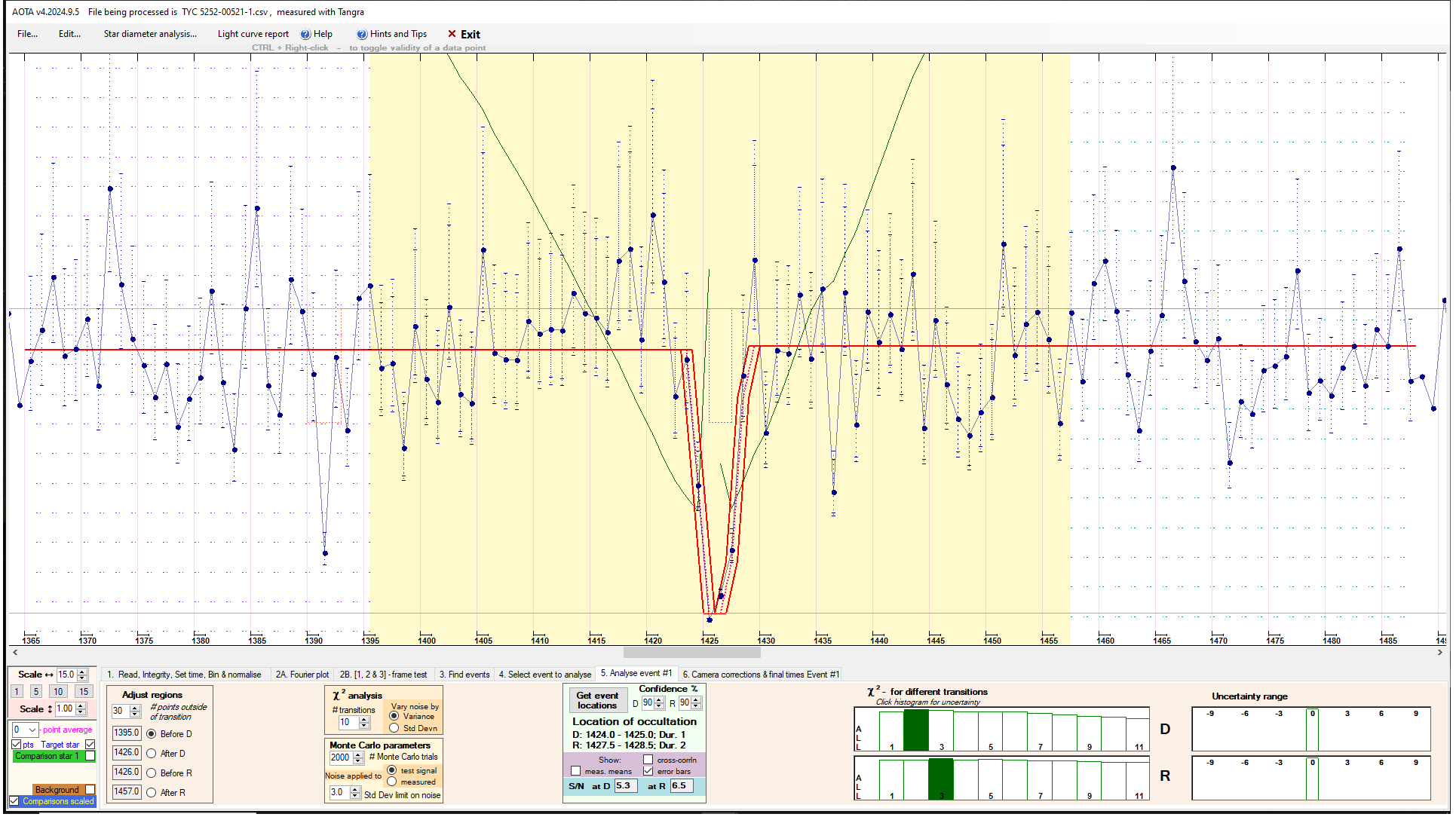Apply noise to test signal
The width and height of the screenshot is (1456, 817).
point(392,770)
